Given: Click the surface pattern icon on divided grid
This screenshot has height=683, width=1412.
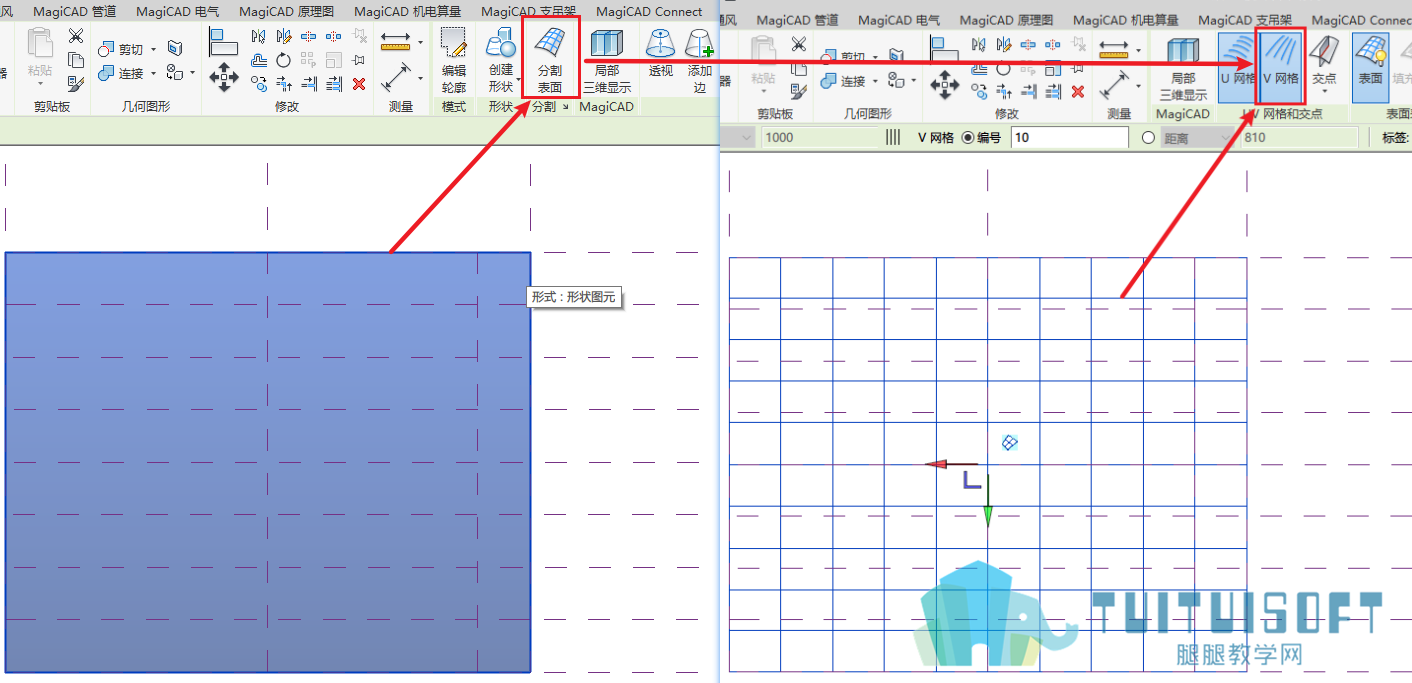Looking at the screenshot, I should [x=1010, y=442].
